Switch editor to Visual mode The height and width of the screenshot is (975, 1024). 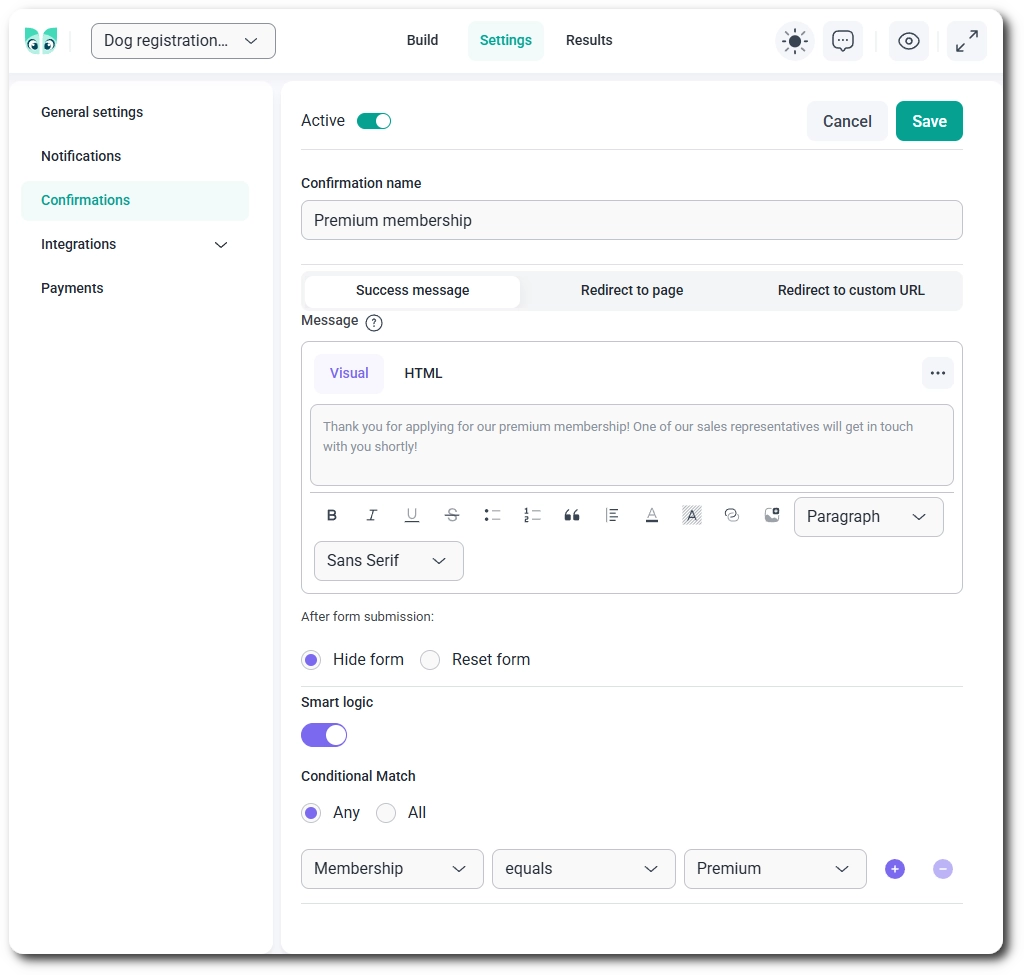[349, 374]
